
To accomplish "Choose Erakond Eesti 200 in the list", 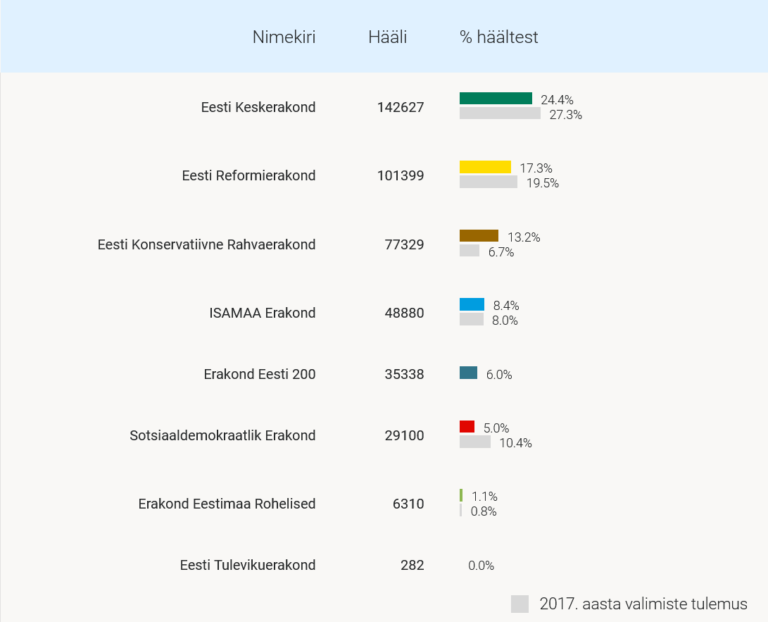I will [259, 375].
